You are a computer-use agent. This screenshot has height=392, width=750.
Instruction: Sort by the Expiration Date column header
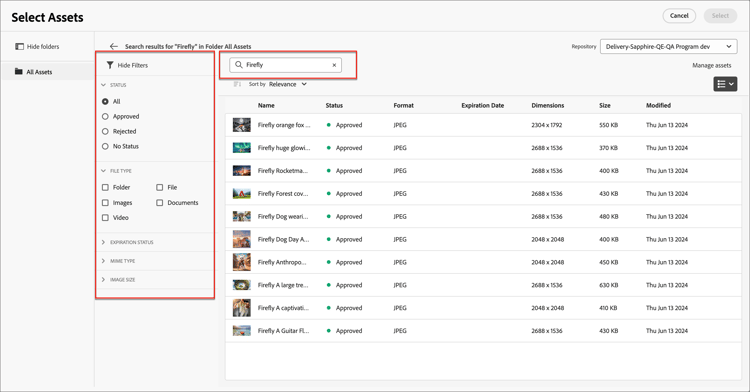pos(483,105)
